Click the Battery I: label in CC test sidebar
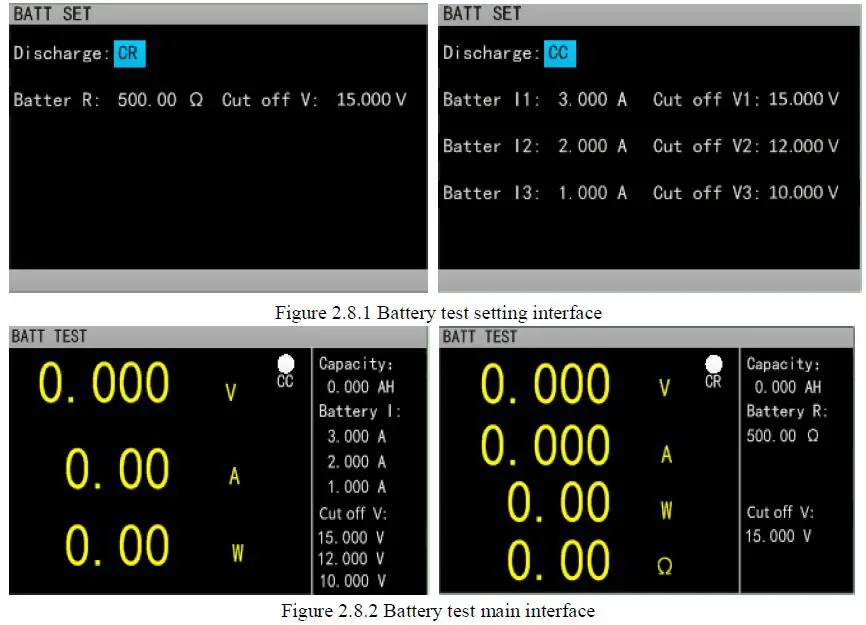This screenshot has width=866, height=625. click(359, 411)
